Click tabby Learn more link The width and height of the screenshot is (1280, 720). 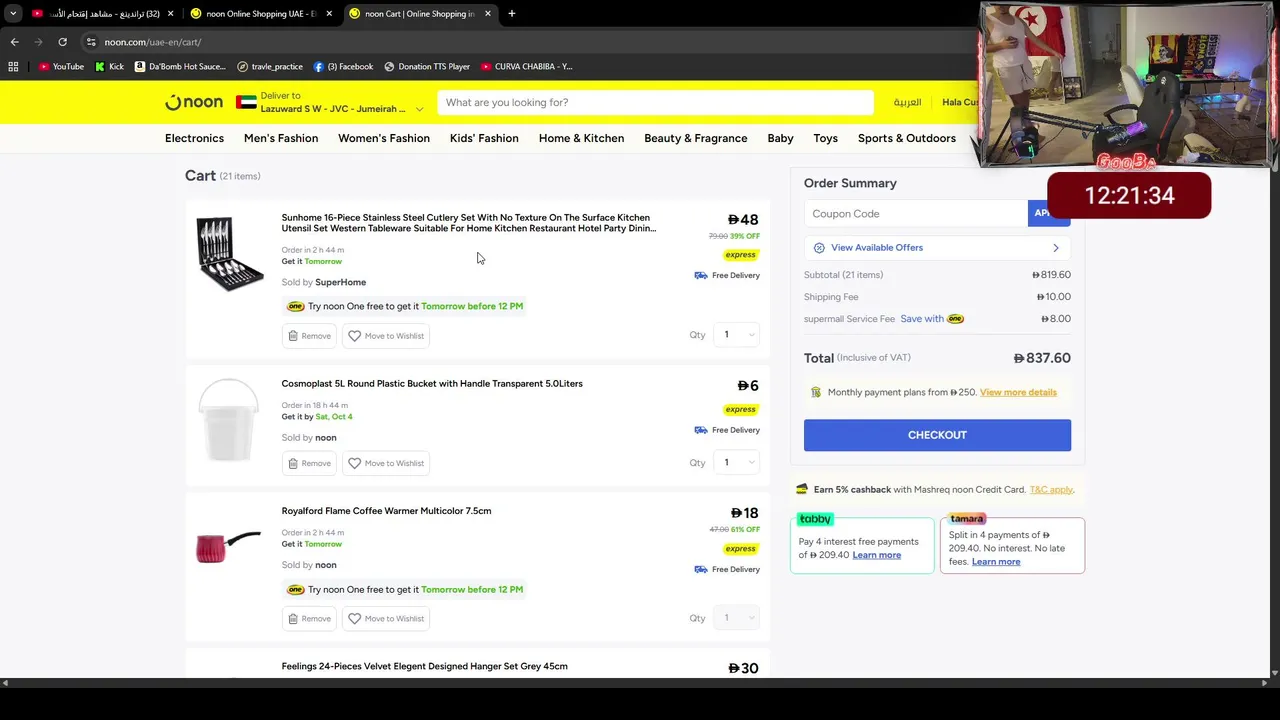(876, 555)
